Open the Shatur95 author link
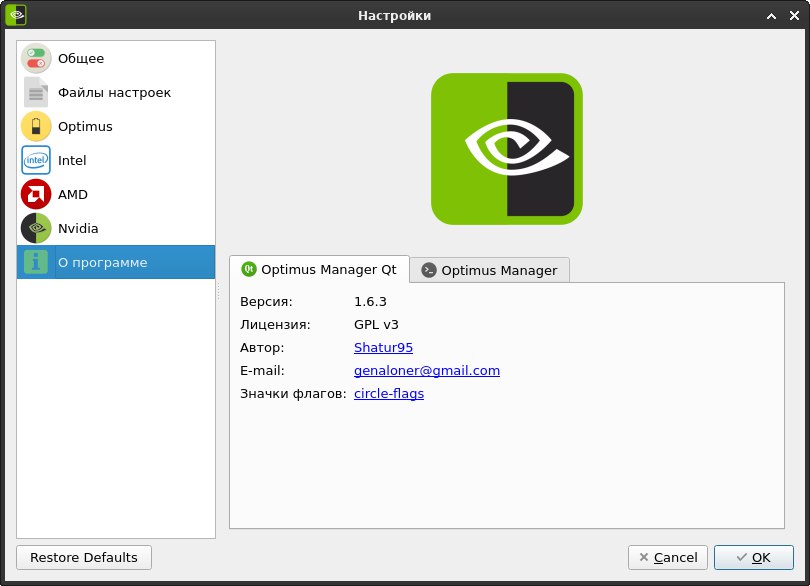The height and width of the screenshot is (586, 810). pos(383,347)
